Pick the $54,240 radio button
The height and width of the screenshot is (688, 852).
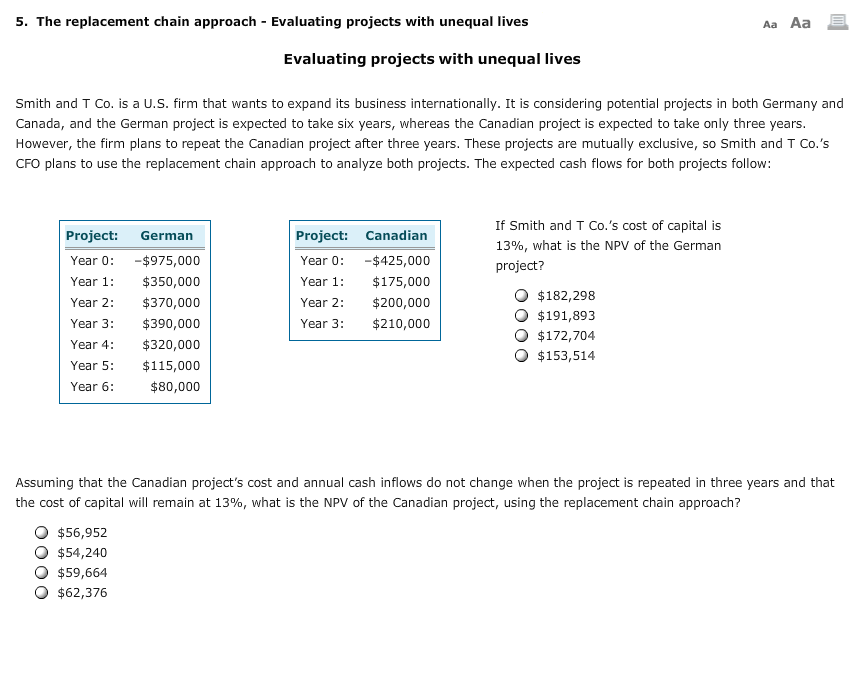[x=42, y=553]
